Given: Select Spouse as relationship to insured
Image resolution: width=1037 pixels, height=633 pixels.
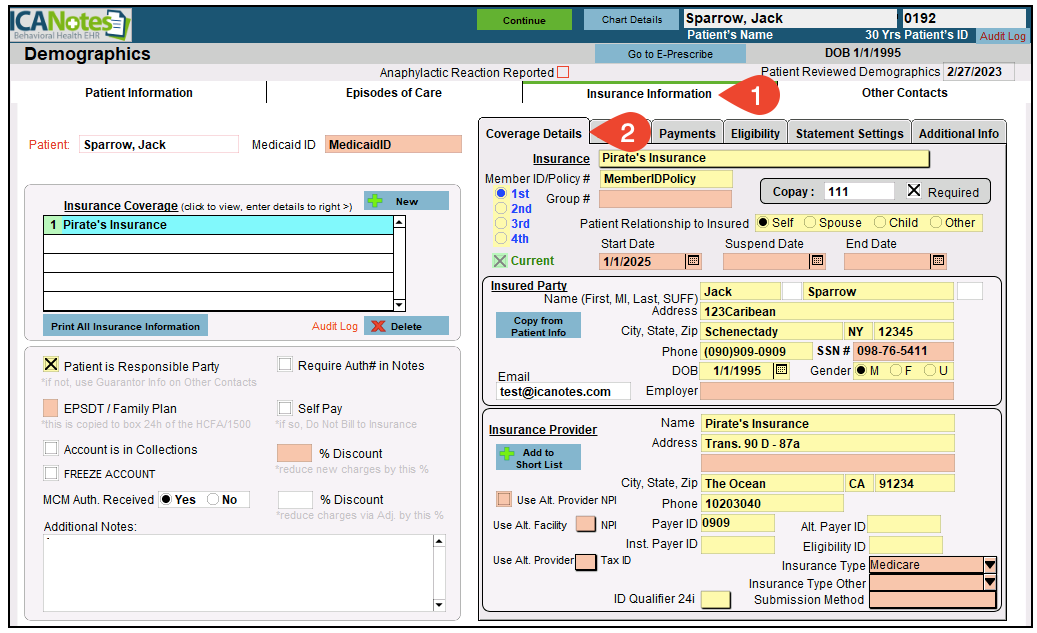Looking at the screenshot, I should 810,223.
